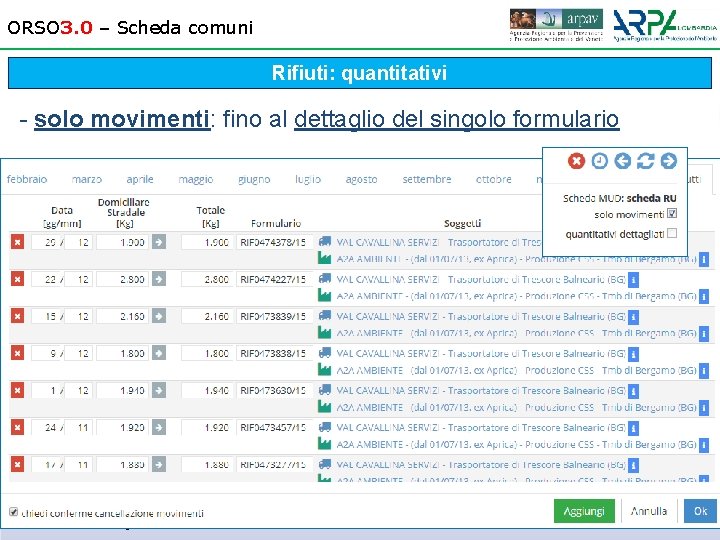Image resolution: width=720 pixels, height=540 pixels.
Task: Edit day field showing 15
Action: [46, 316]
